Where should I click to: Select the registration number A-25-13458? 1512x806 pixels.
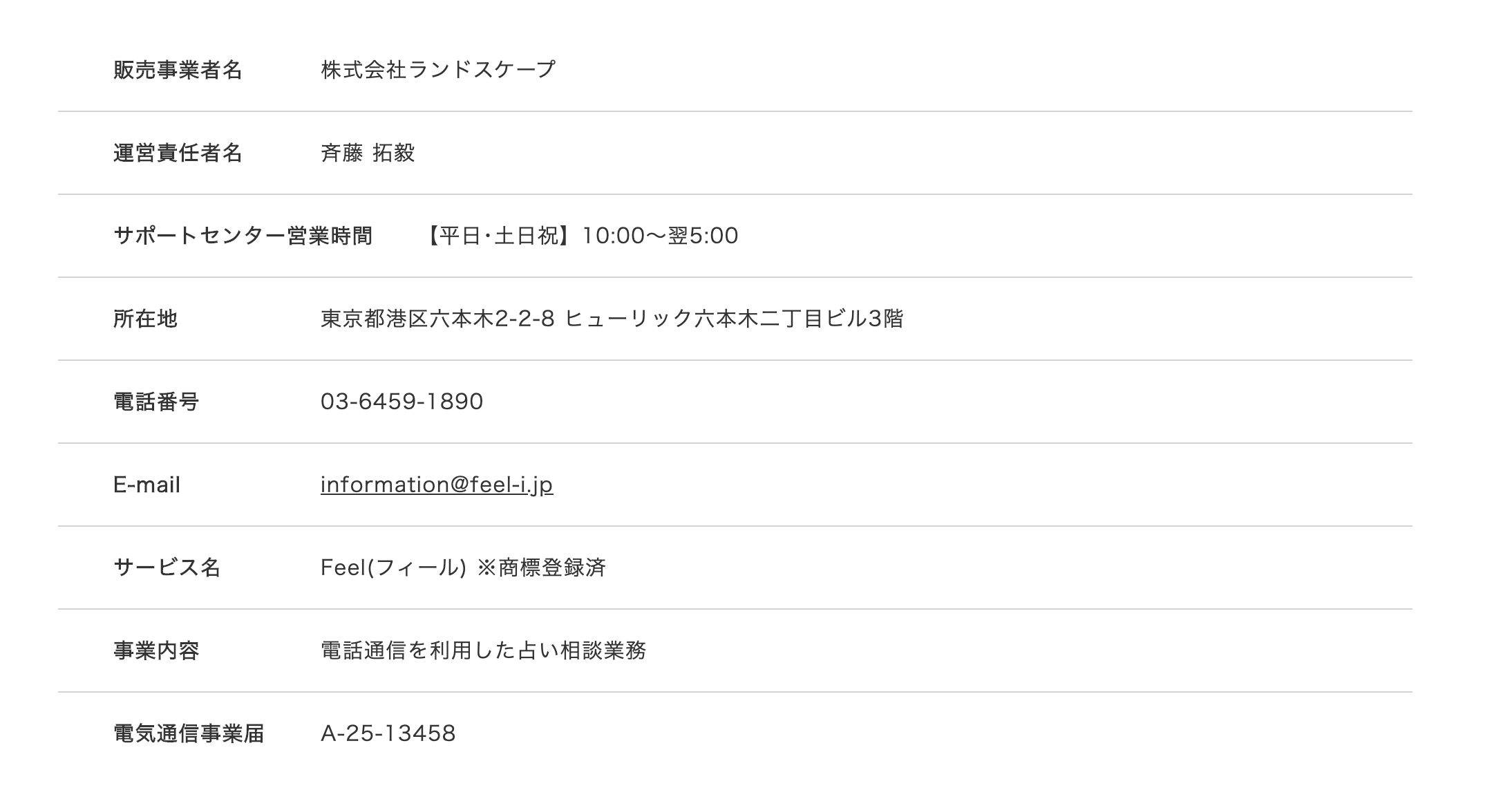click(x=388, y=733)
